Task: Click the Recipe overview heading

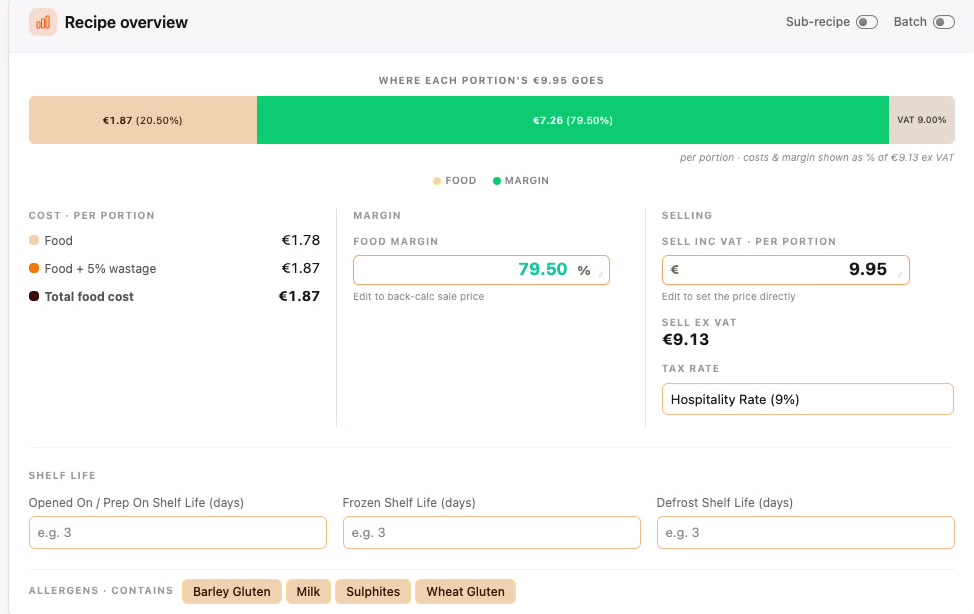Action: tap(126, 22)
